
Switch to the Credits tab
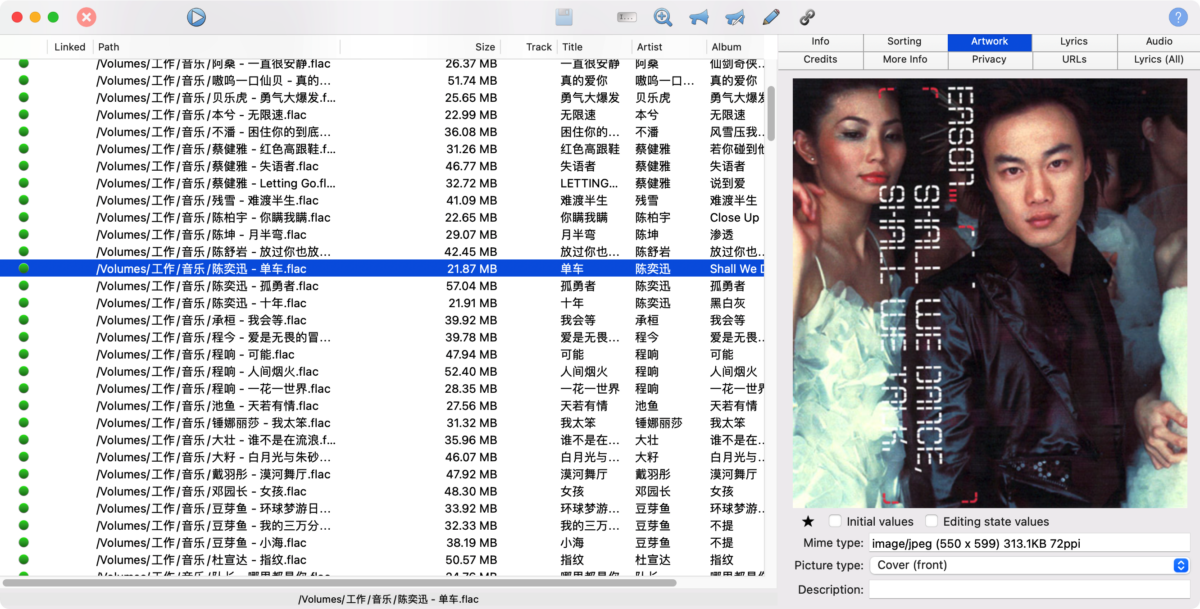pos(820,59)
